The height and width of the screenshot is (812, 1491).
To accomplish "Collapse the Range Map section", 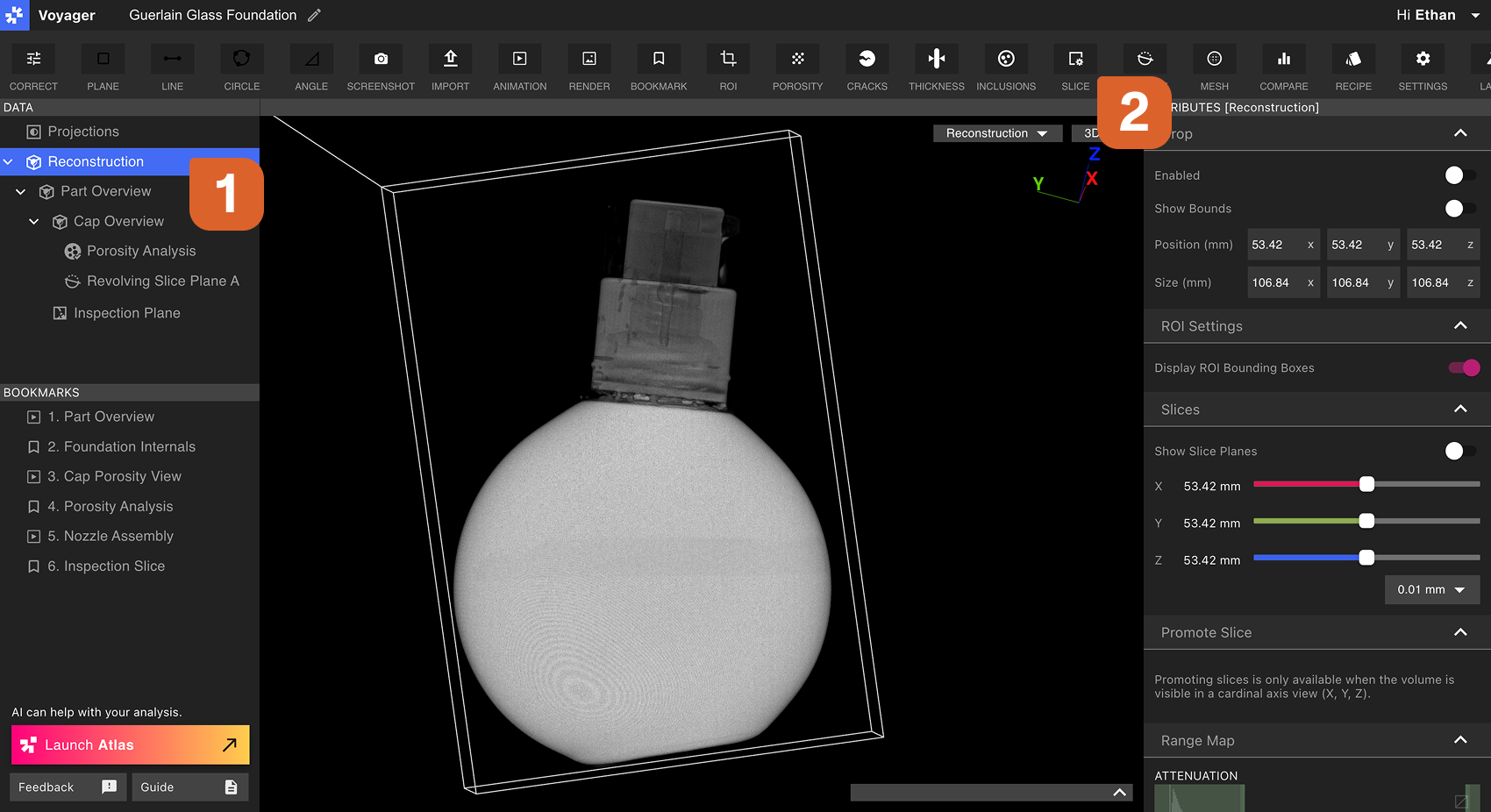I will click(x=1460, y=740).
